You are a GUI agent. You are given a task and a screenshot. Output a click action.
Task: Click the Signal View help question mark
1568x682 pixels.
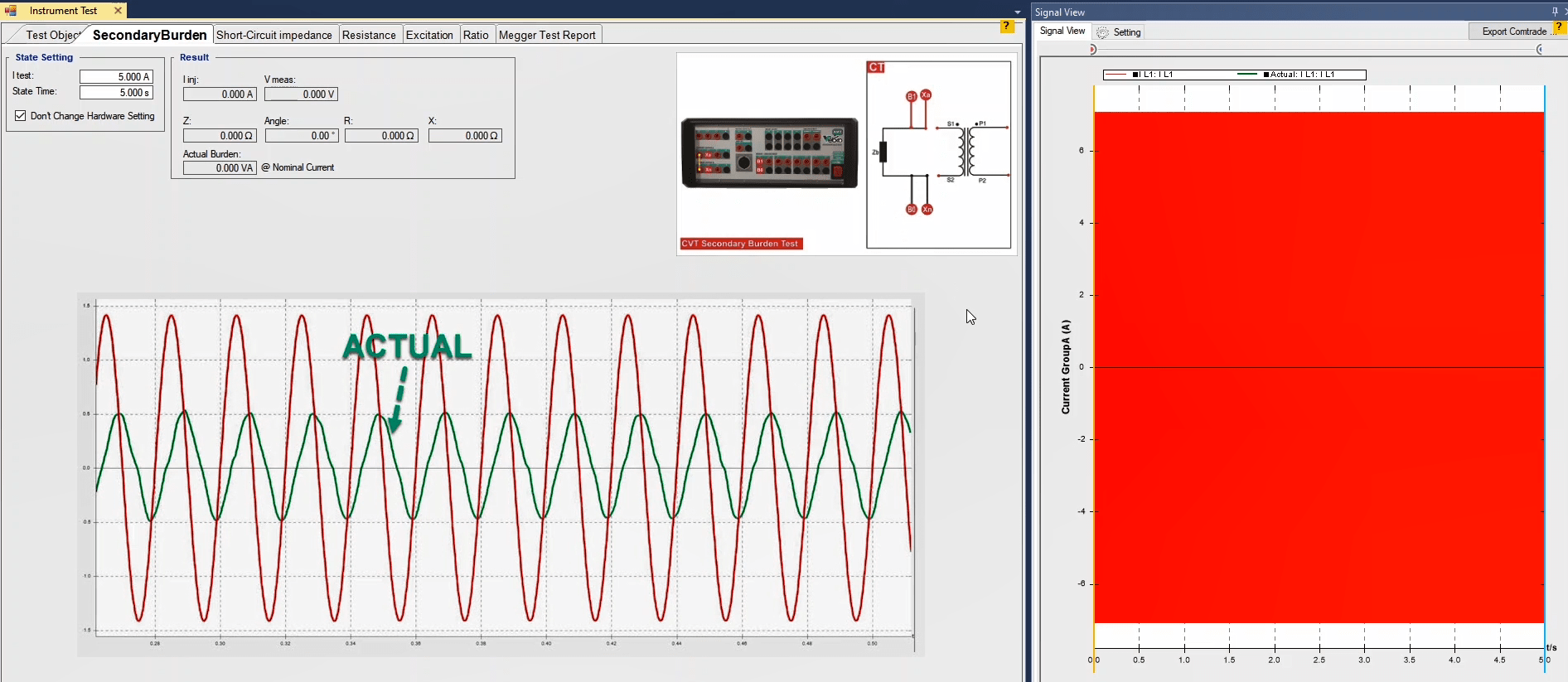click(1559, 27)
